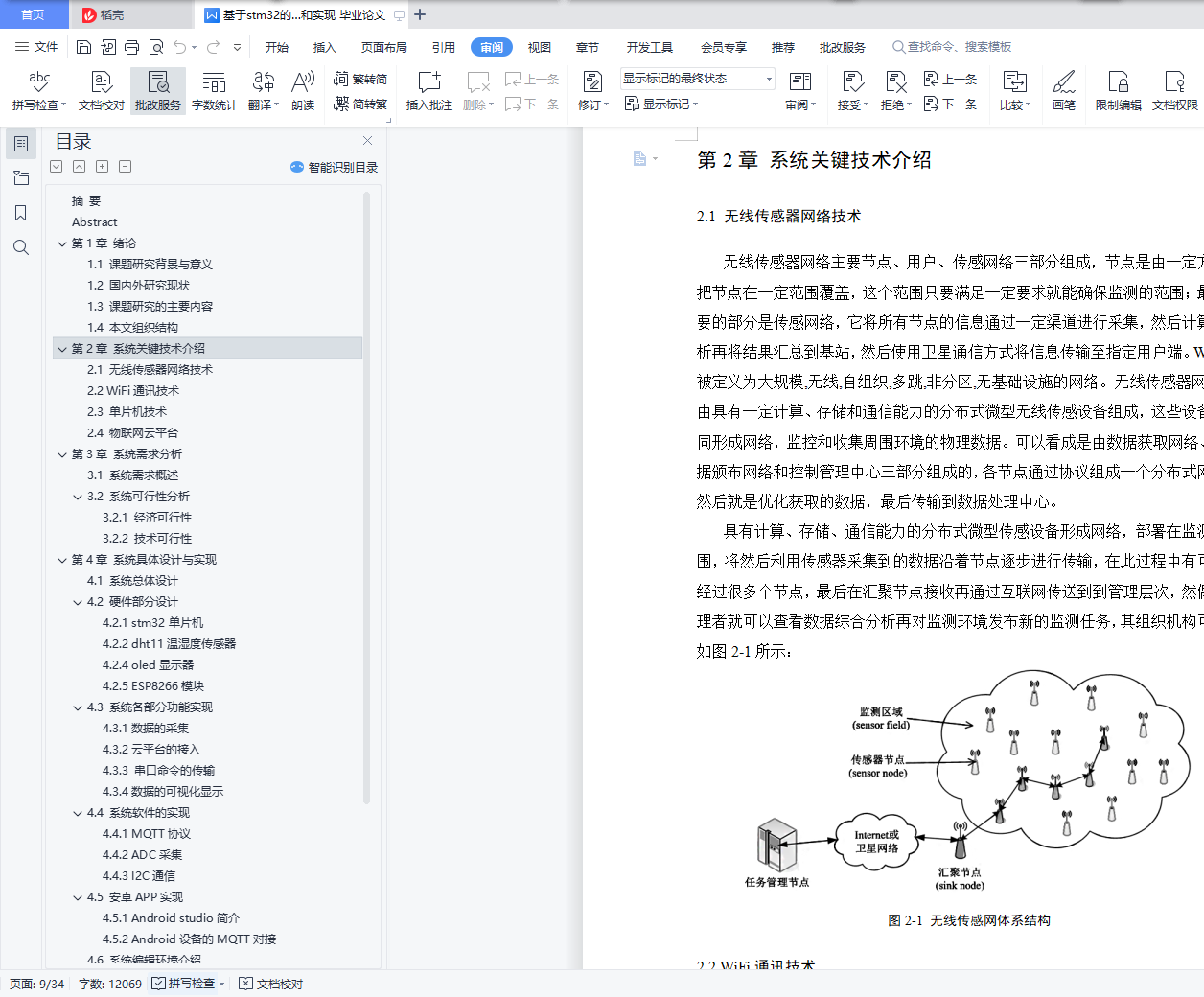Close the 目录 navigation pane
1204x997 pixels.
[367, 140]
